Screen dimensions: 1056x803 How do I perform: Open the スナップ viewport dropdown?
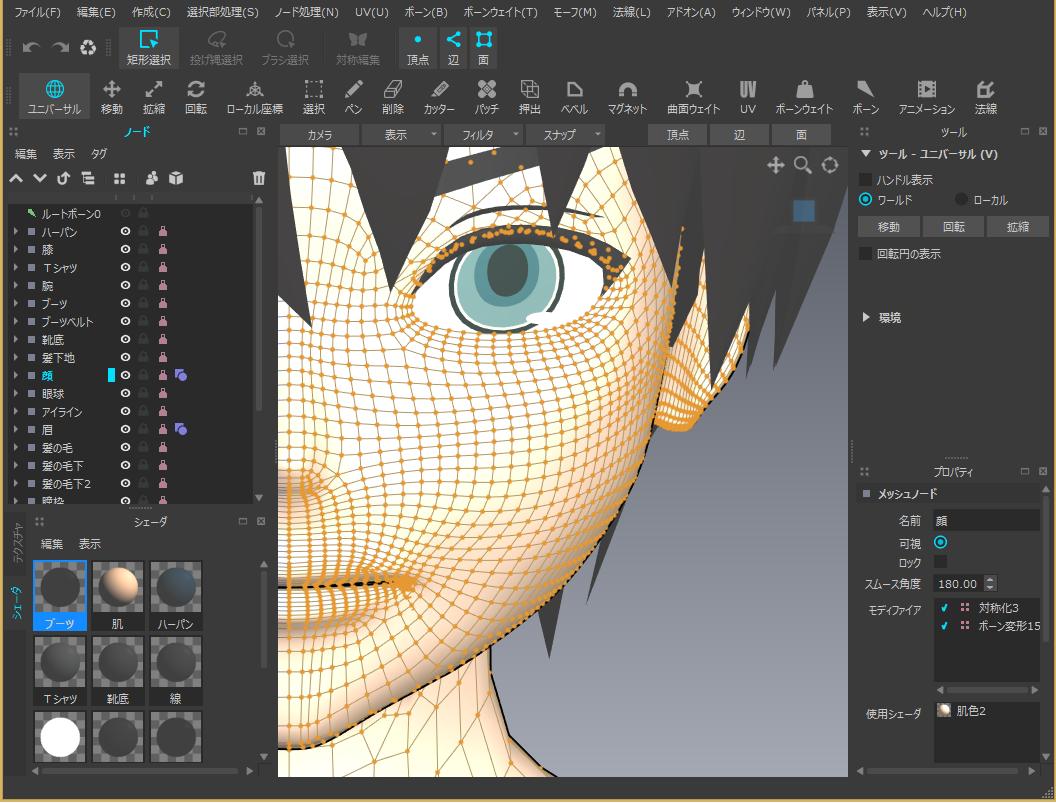coord(564,135)
